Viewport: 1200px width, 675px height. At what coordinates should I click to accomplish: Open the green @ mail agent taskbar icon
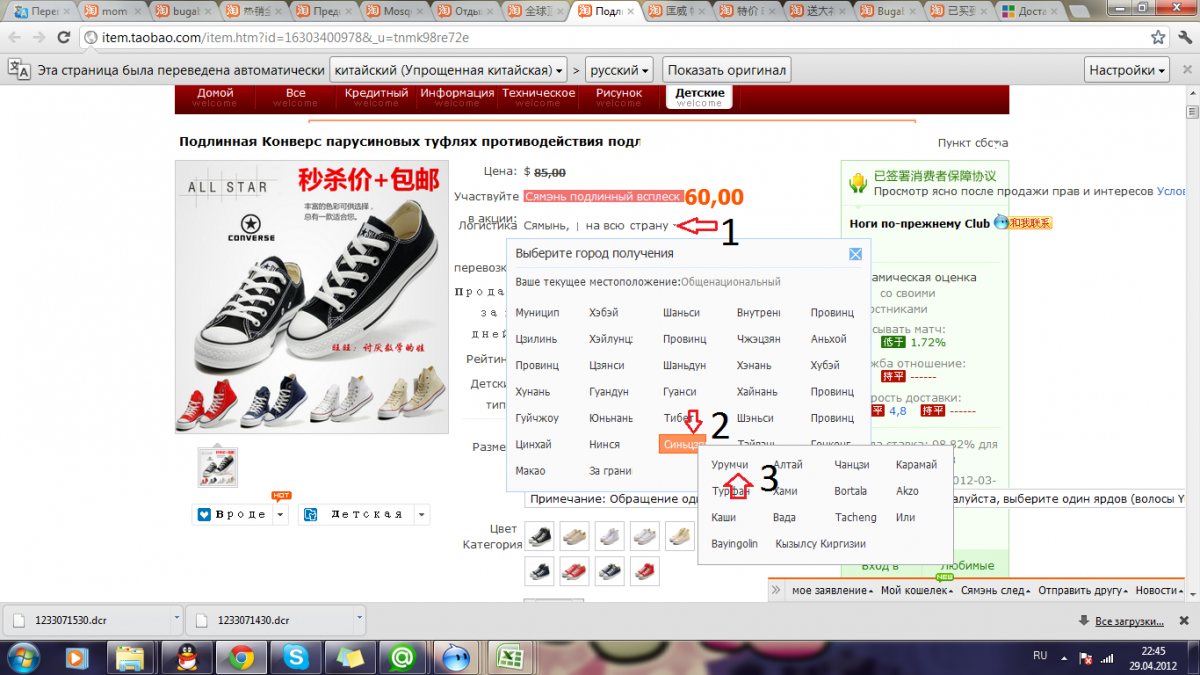click(403, 657)
